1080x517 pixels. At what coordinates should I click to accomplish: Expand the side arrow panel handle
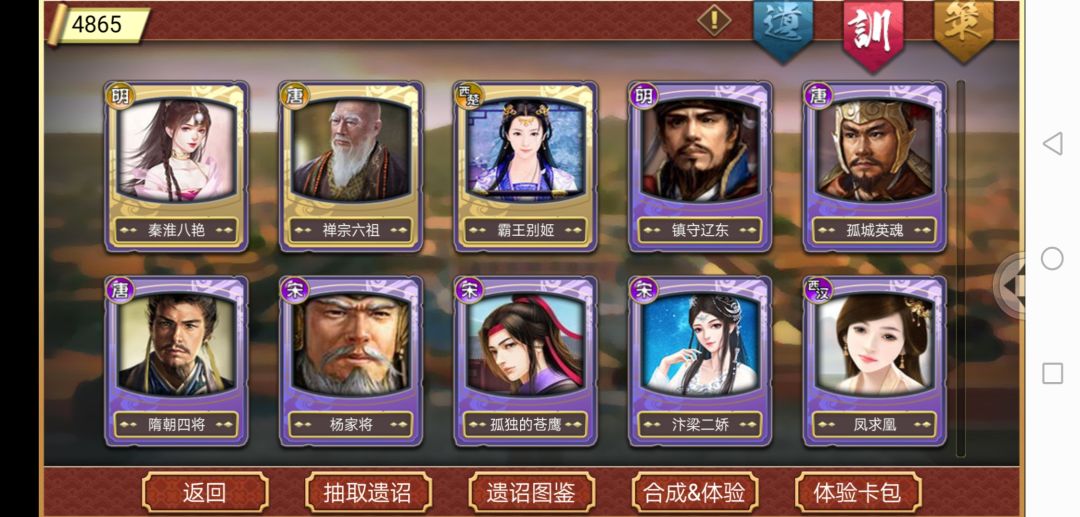coord(1010,285)
